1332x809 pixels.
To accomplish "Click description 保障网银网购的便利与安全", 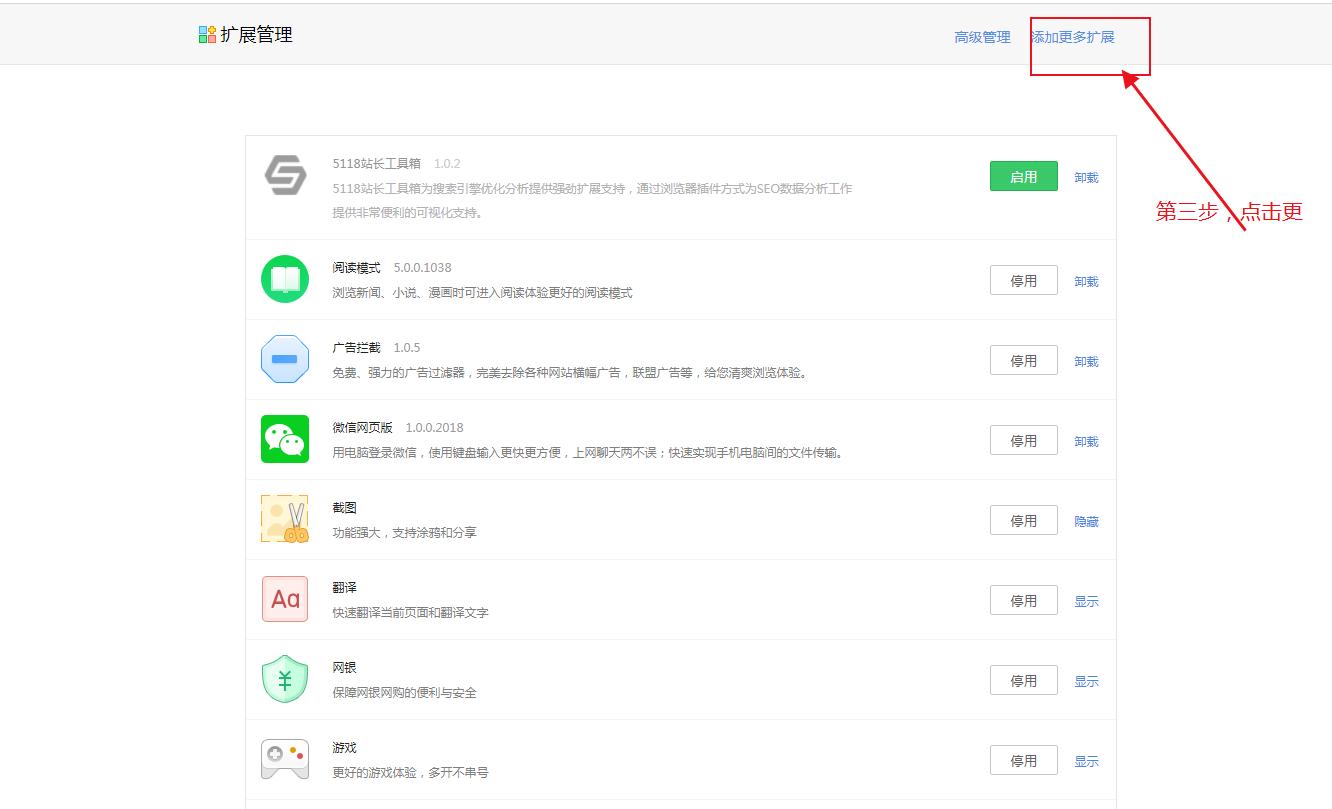I will click(x=405, y=692).
